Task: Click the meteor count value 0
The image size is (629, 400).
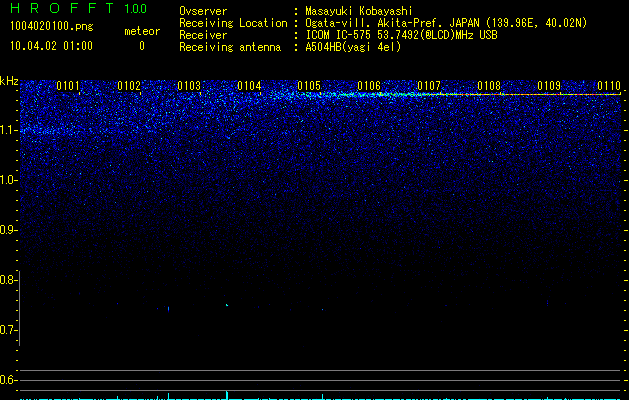Action: 142,46
